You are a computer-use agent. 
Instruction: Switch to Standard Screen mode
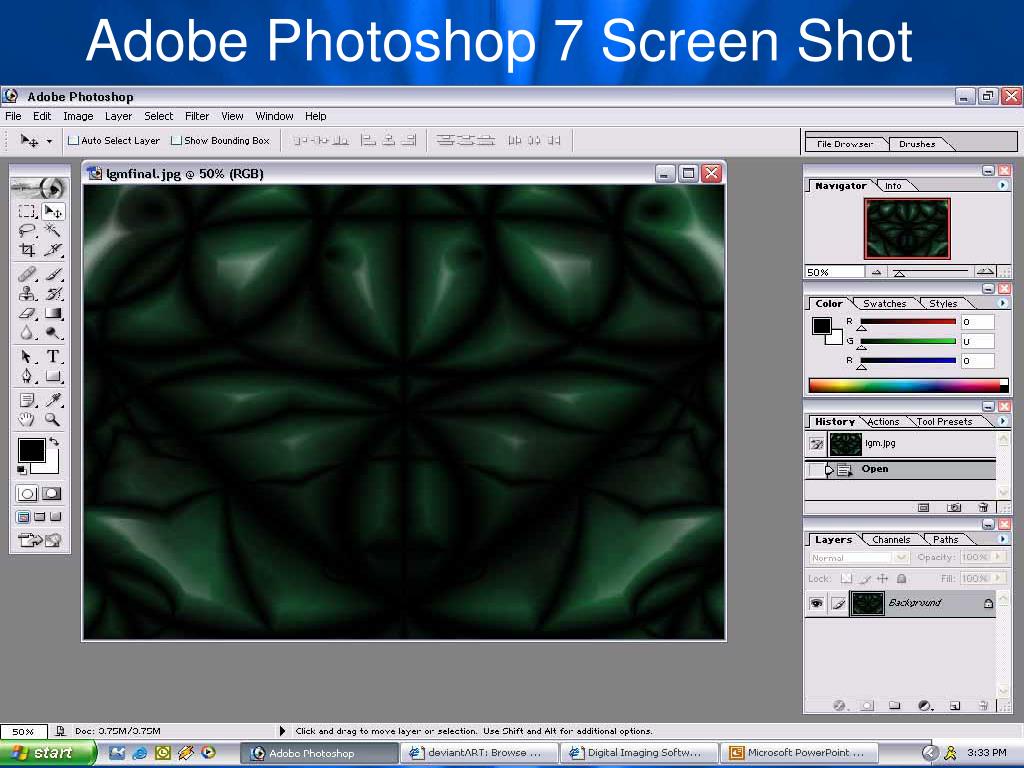point(24,517)
